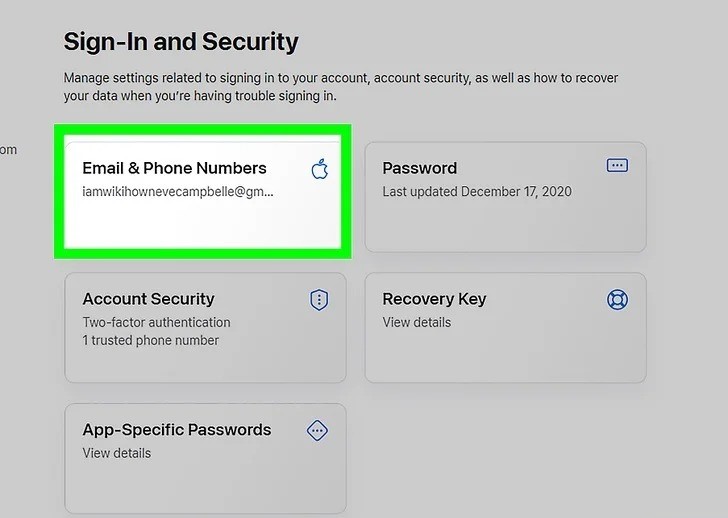Click "Last updated December 17, 2020" text
The image size is (728, 518).
click(x=477, y=191)
